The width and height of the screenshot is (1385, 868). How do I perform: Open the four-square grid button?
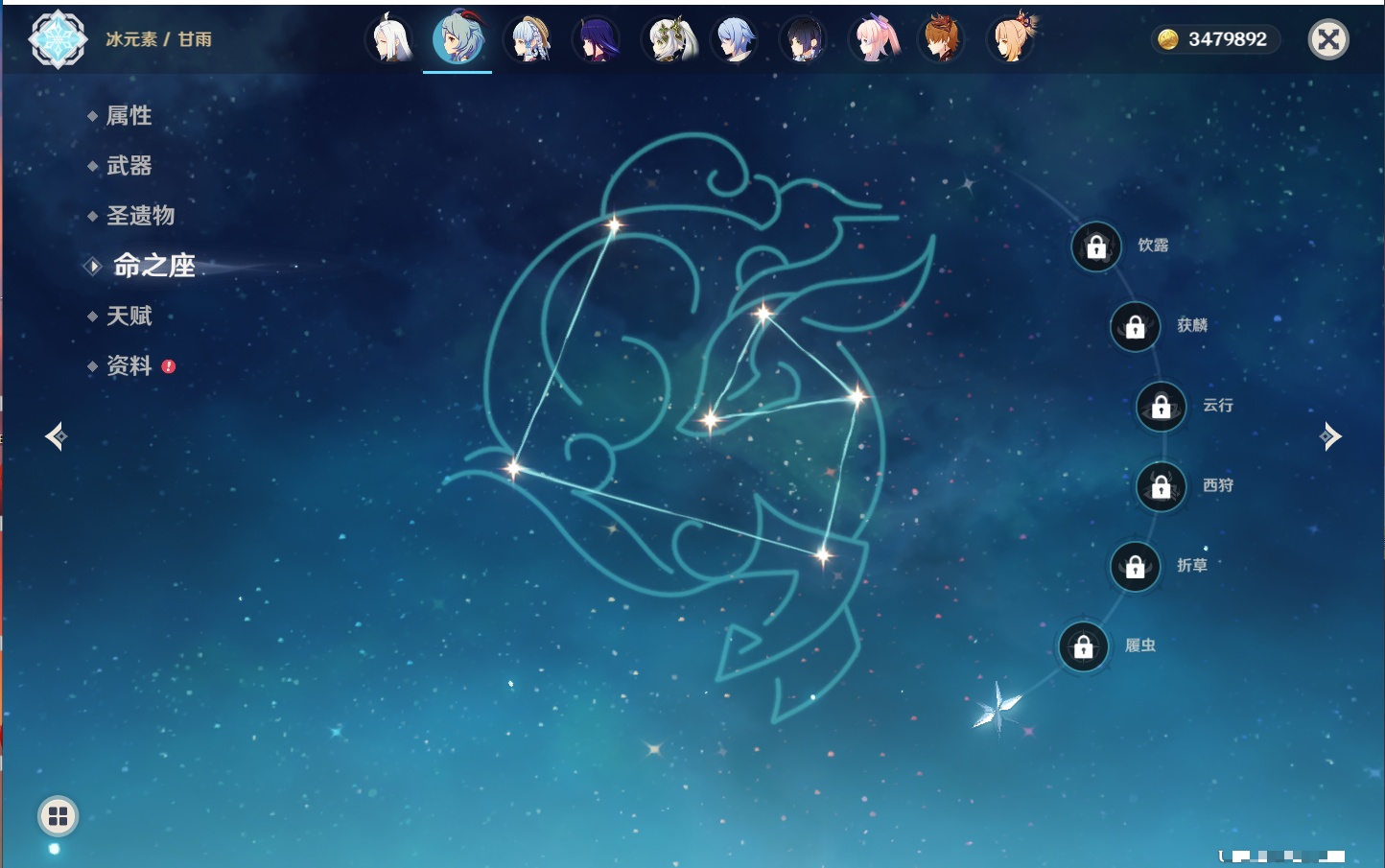[x=58, y=816]
